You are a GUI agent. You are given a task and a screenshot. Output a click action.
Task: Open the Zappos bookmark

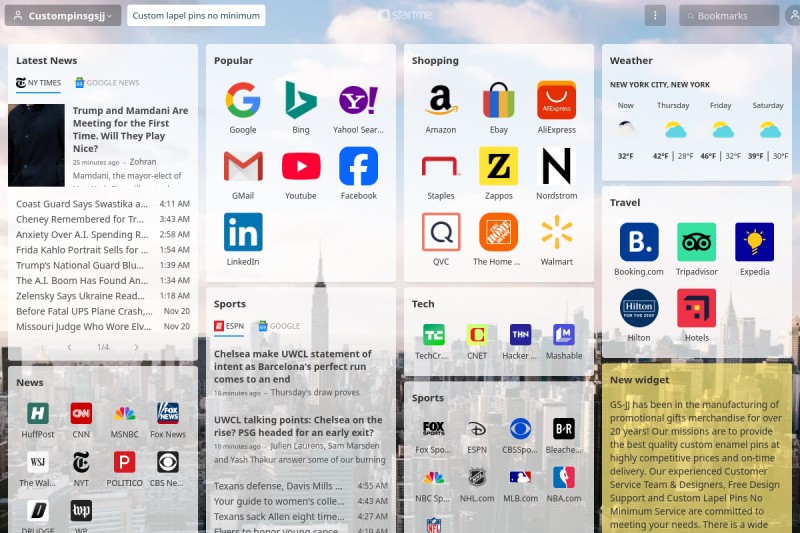point(498,166)
